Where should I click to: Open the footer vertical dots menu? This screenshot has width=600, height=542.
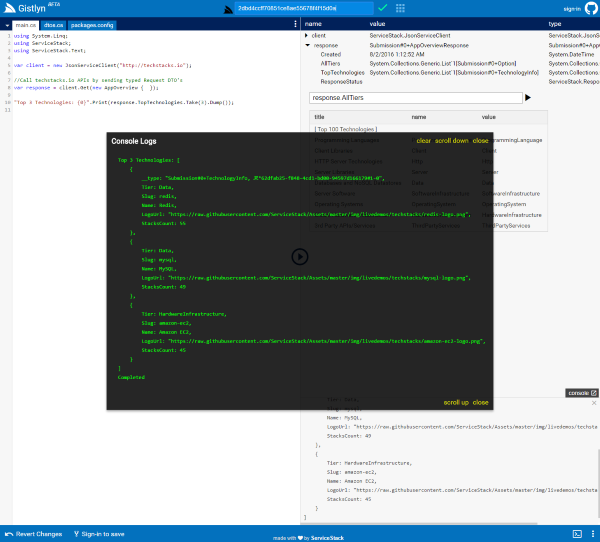pos(593,534)
